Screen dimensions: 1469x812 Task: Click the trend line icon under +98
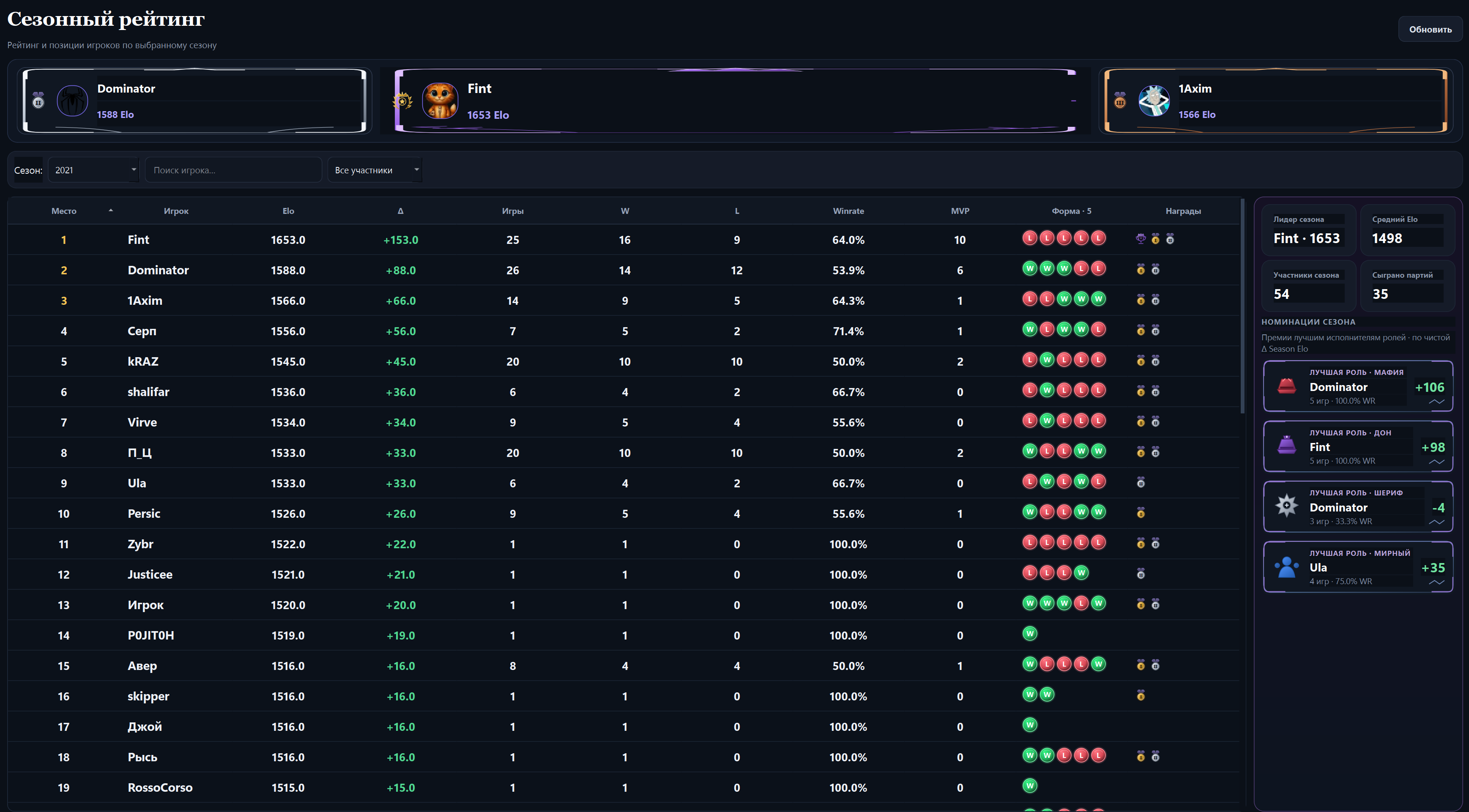(x=1436, y=462)
